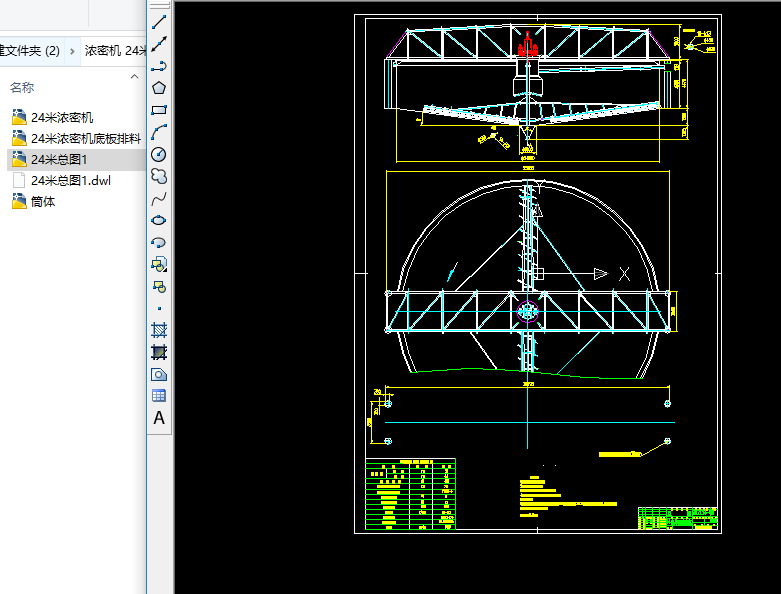Select the Spline tool
781x594 pixels.
159,199
